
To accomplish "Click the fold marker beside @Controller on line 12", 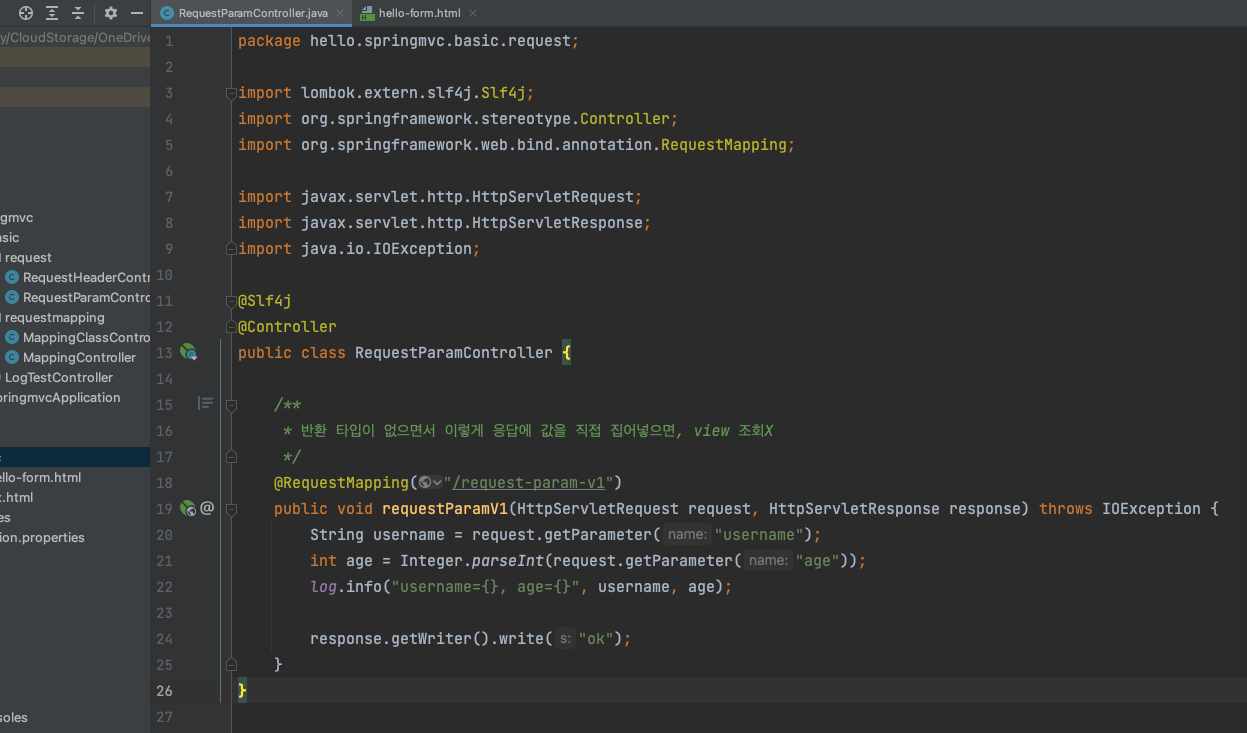I will [x=231, y=327].
